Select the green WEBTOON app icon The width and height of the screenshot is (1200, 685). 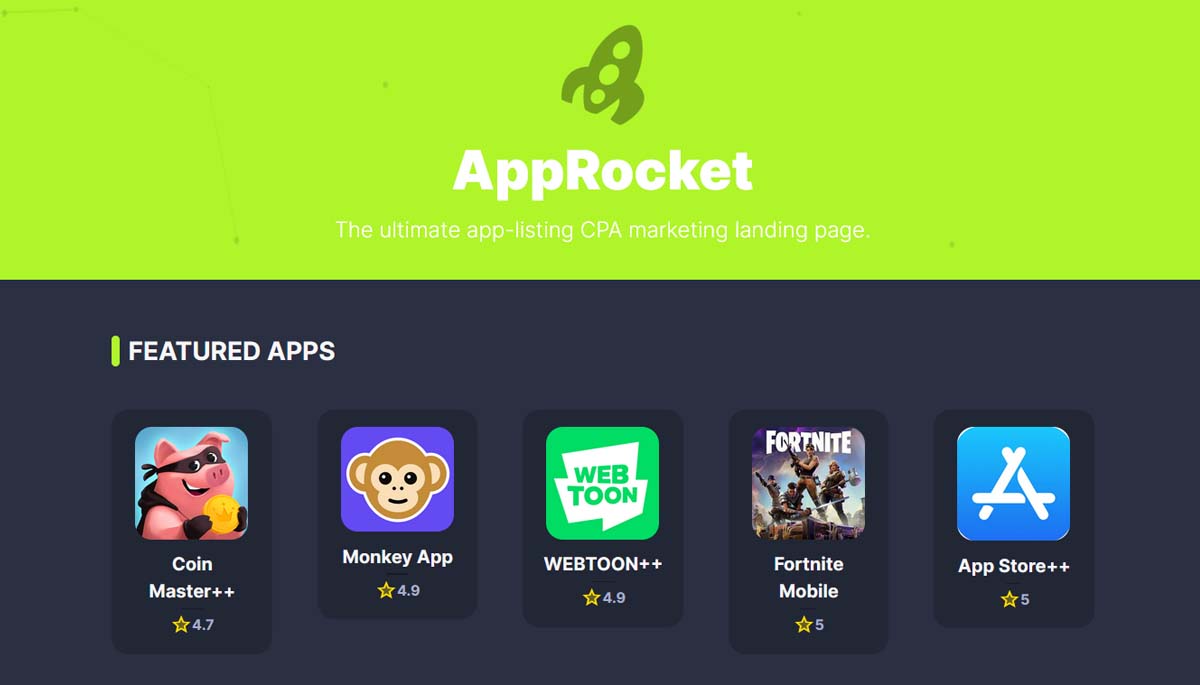tap(602, 483)
